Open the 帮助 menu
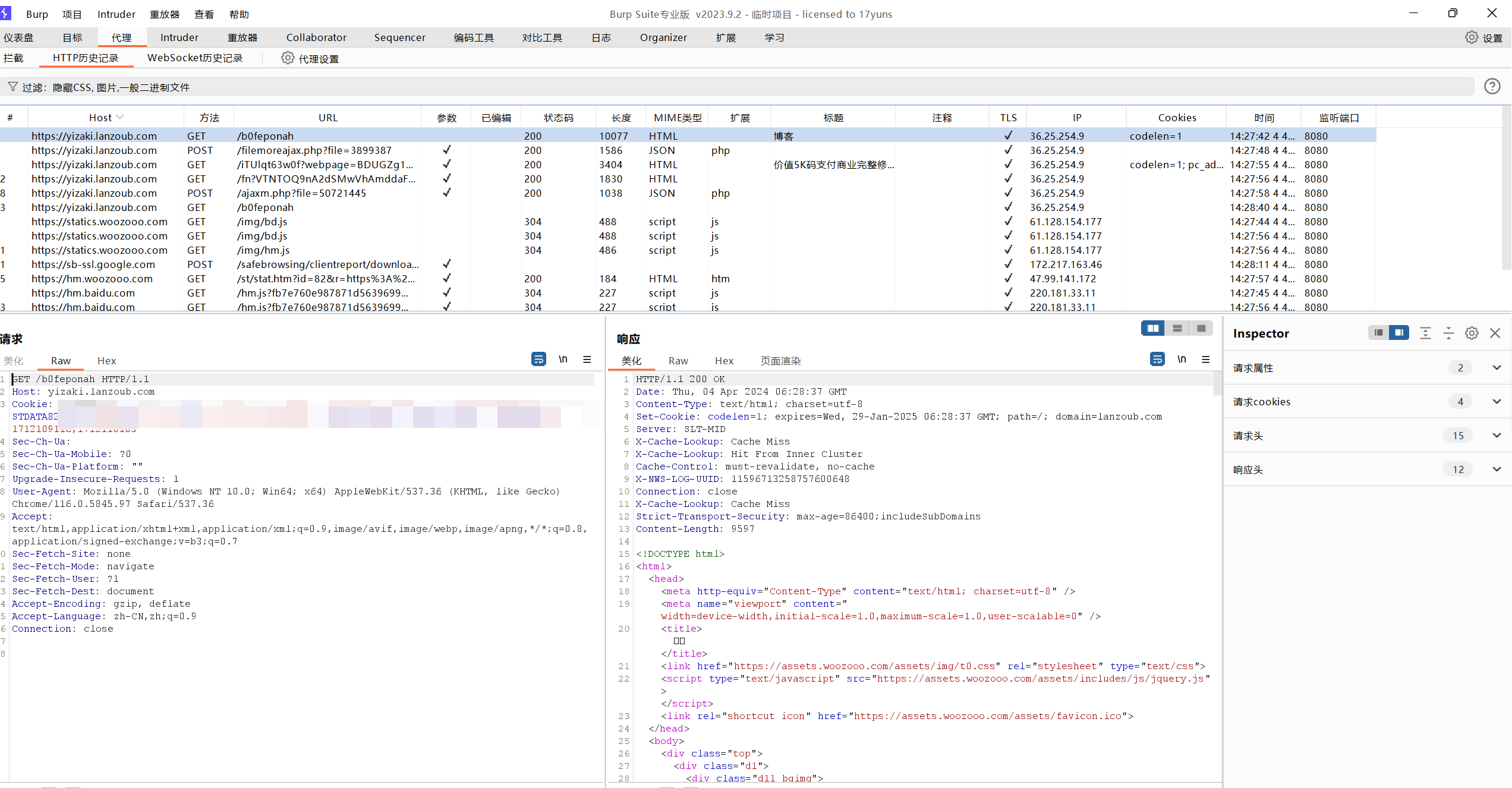 (x=239, y=14)
